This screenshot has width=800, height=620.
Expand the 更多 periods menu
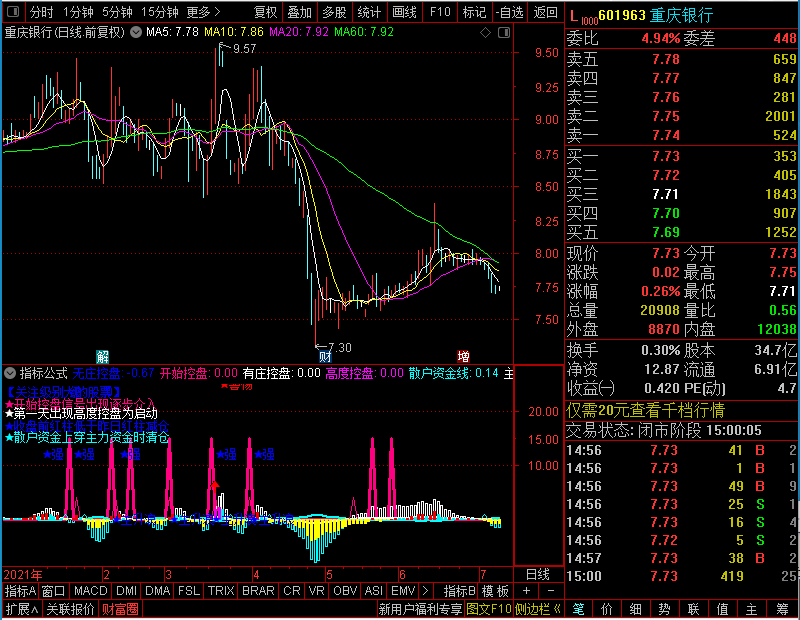coord(203,12)
